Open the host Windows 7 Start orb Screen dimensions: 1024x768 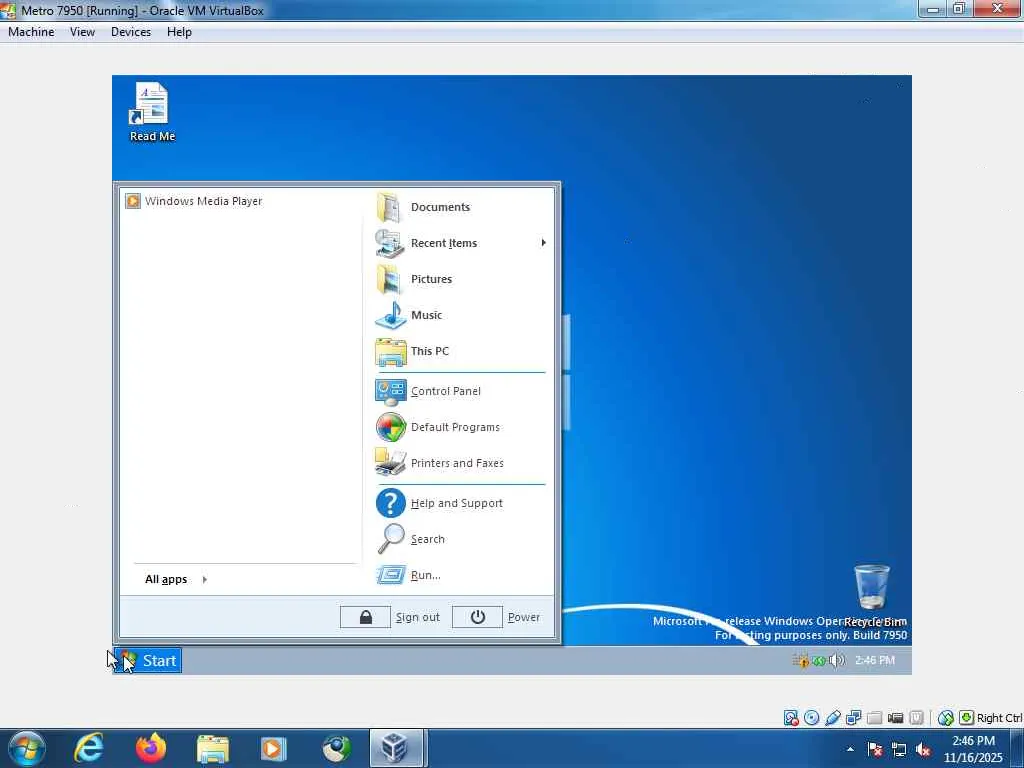click(x=27, y=749)
